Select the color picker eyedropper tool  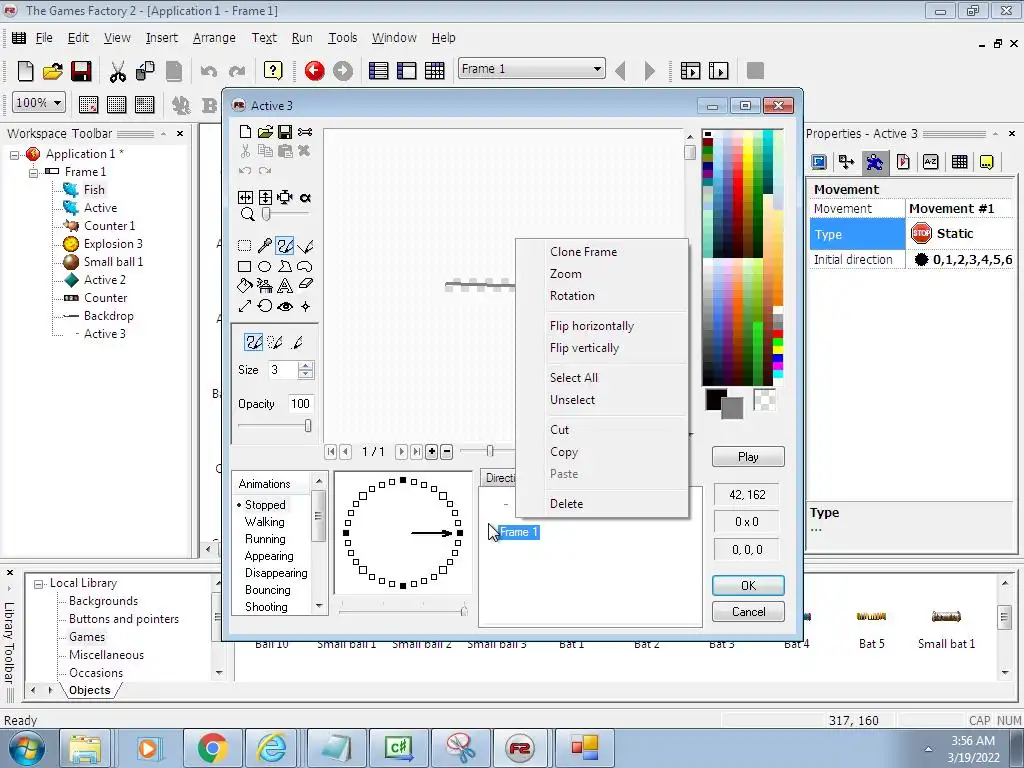[x=264, y=246]
